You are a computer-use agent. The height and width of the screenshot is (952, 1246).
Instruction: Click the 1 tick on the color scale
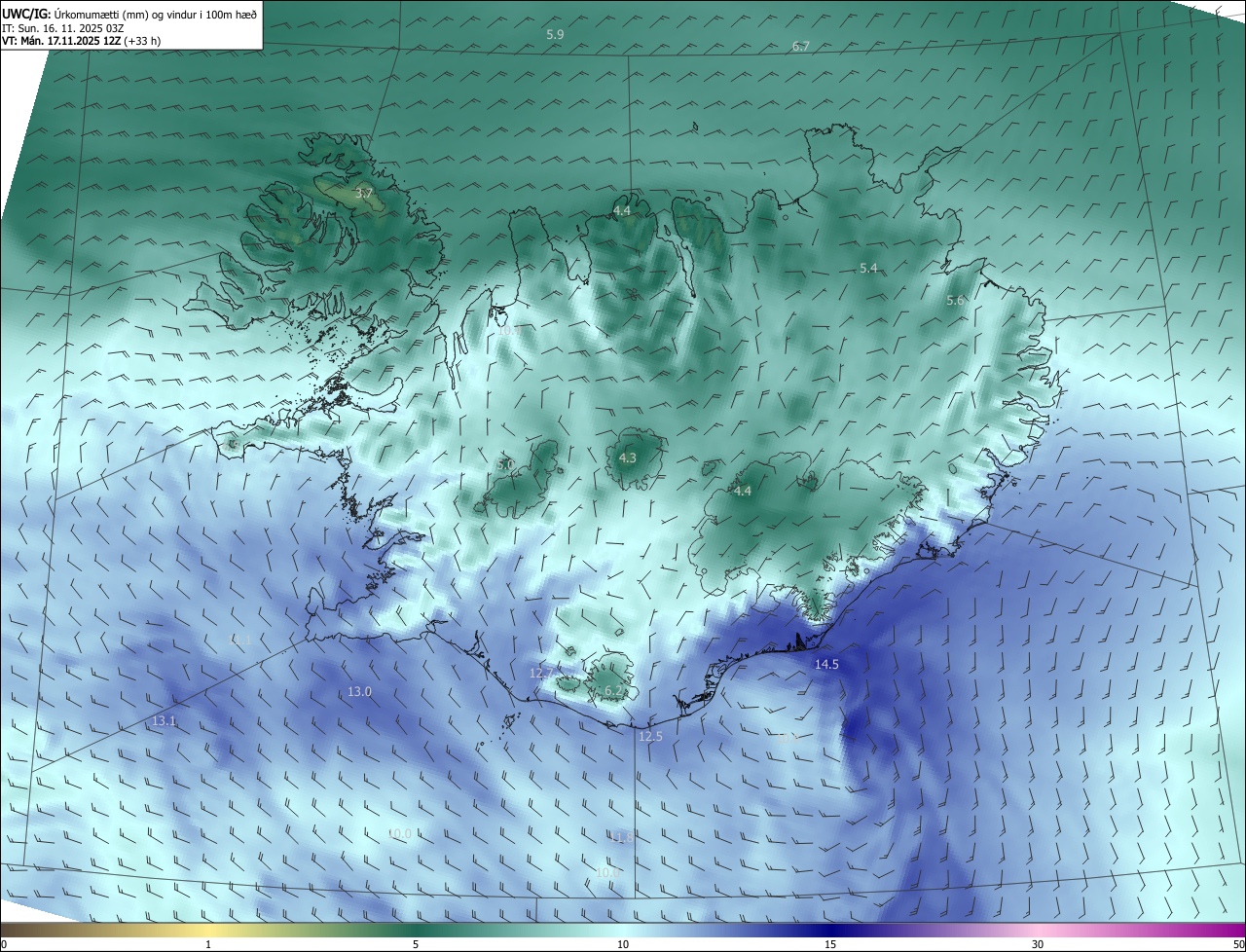click(208, 944)
